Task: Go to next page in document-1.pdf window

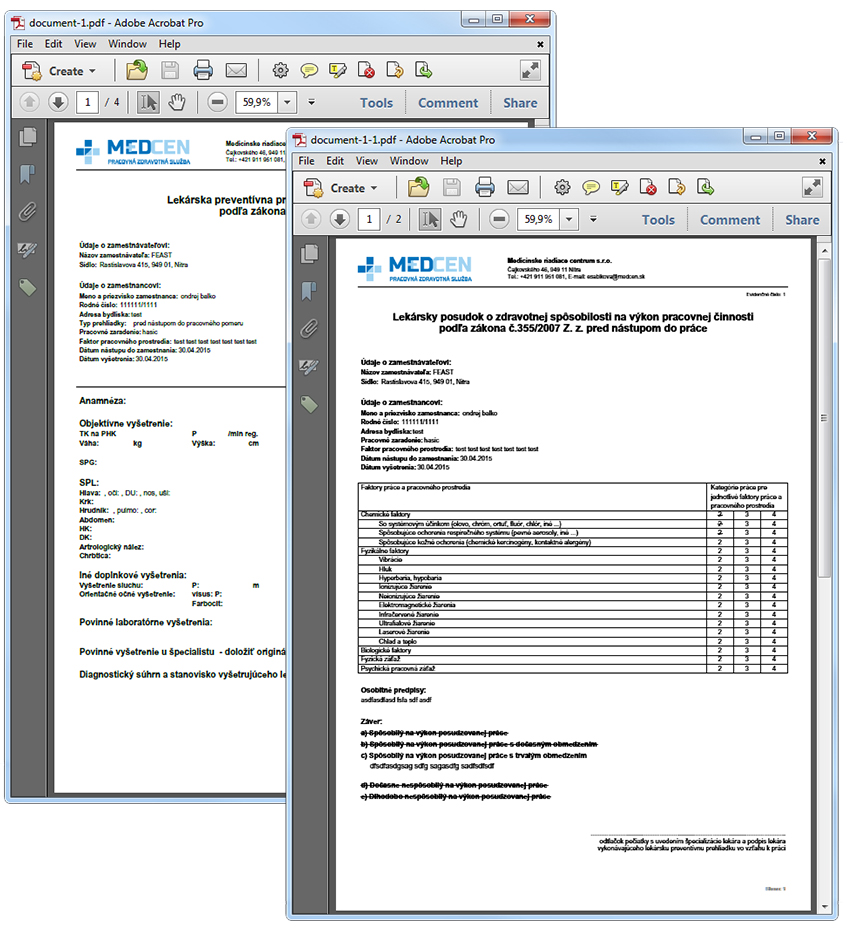Action: tap(58, 102)
